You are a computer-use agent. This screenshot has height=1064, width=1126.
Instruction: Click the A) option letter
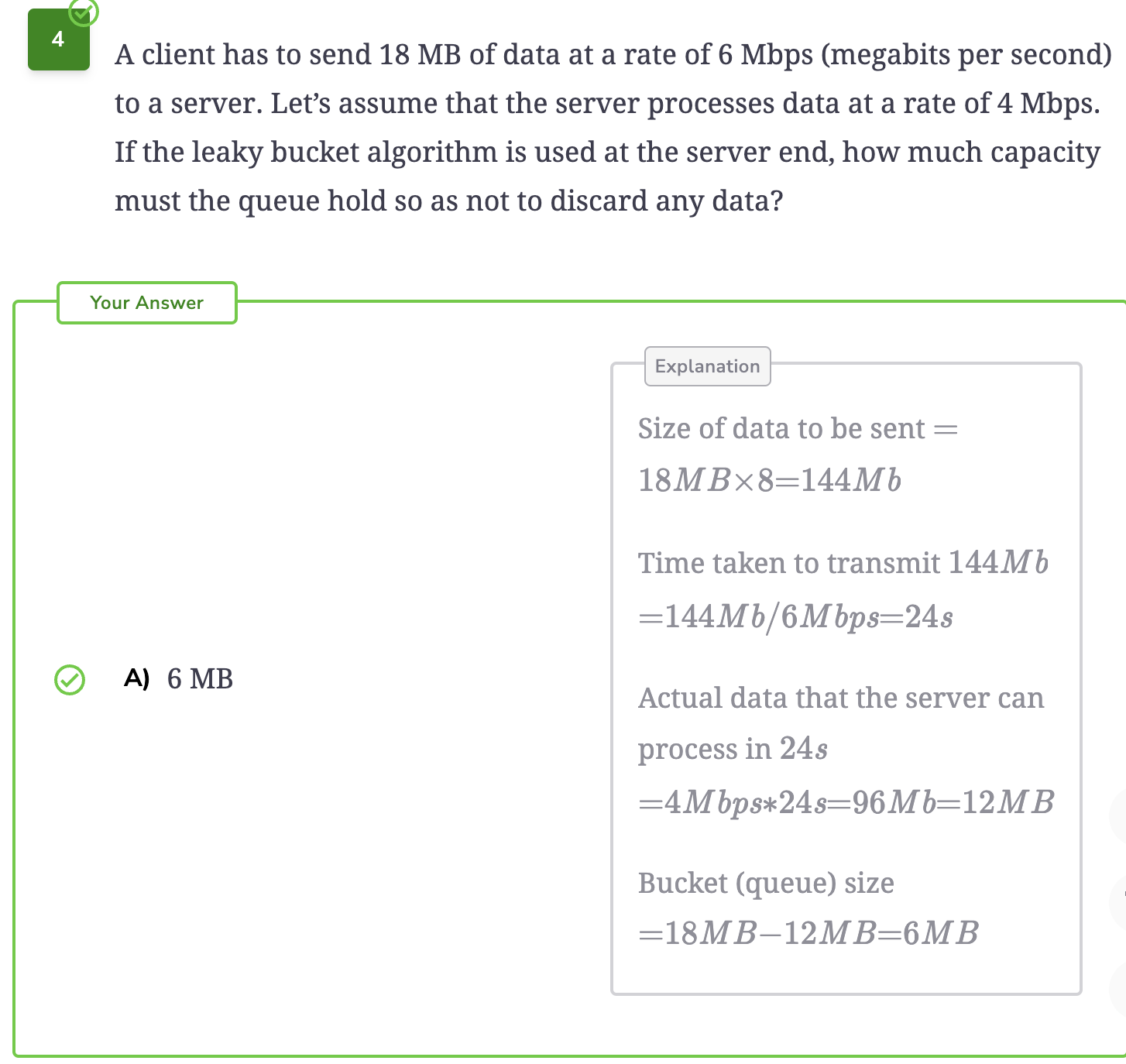136,679
